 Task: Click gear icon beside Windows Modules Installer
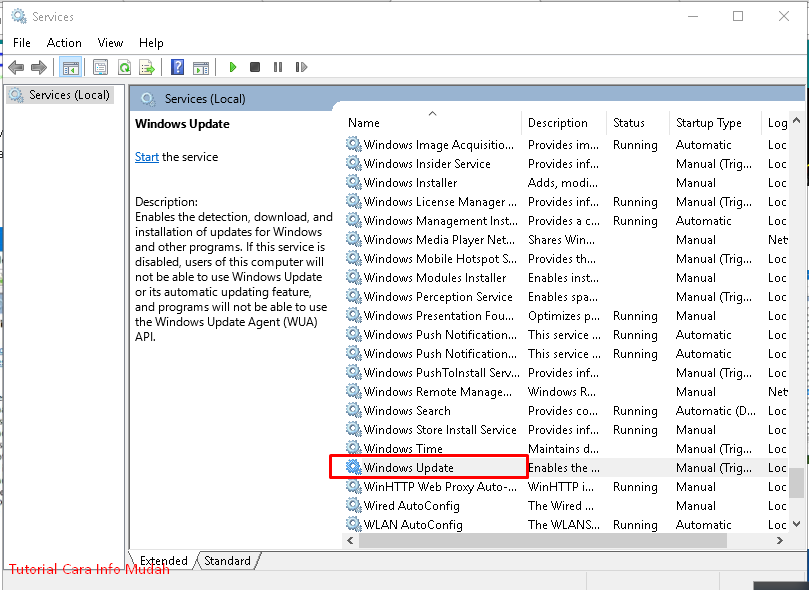pos(353,277)
